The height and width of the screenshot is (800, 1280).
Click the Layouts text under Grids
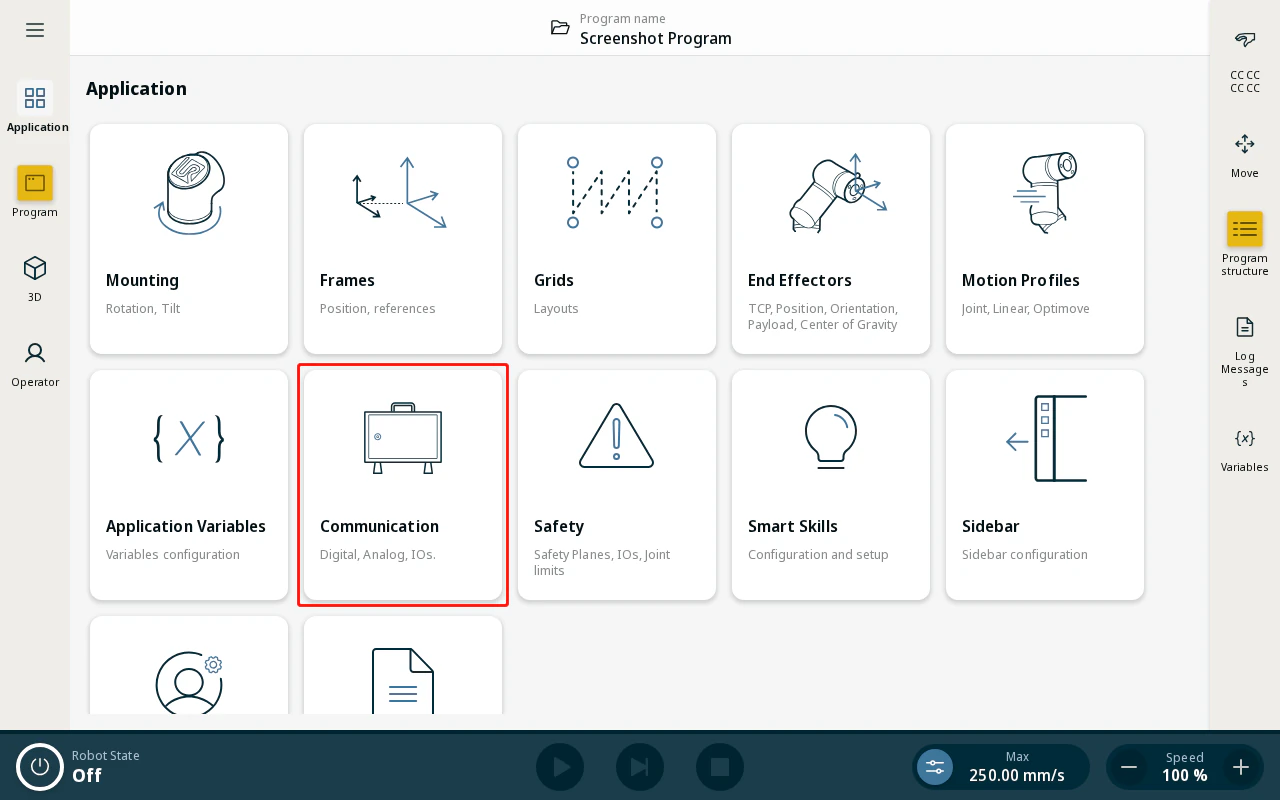click(x=556, y=309)
